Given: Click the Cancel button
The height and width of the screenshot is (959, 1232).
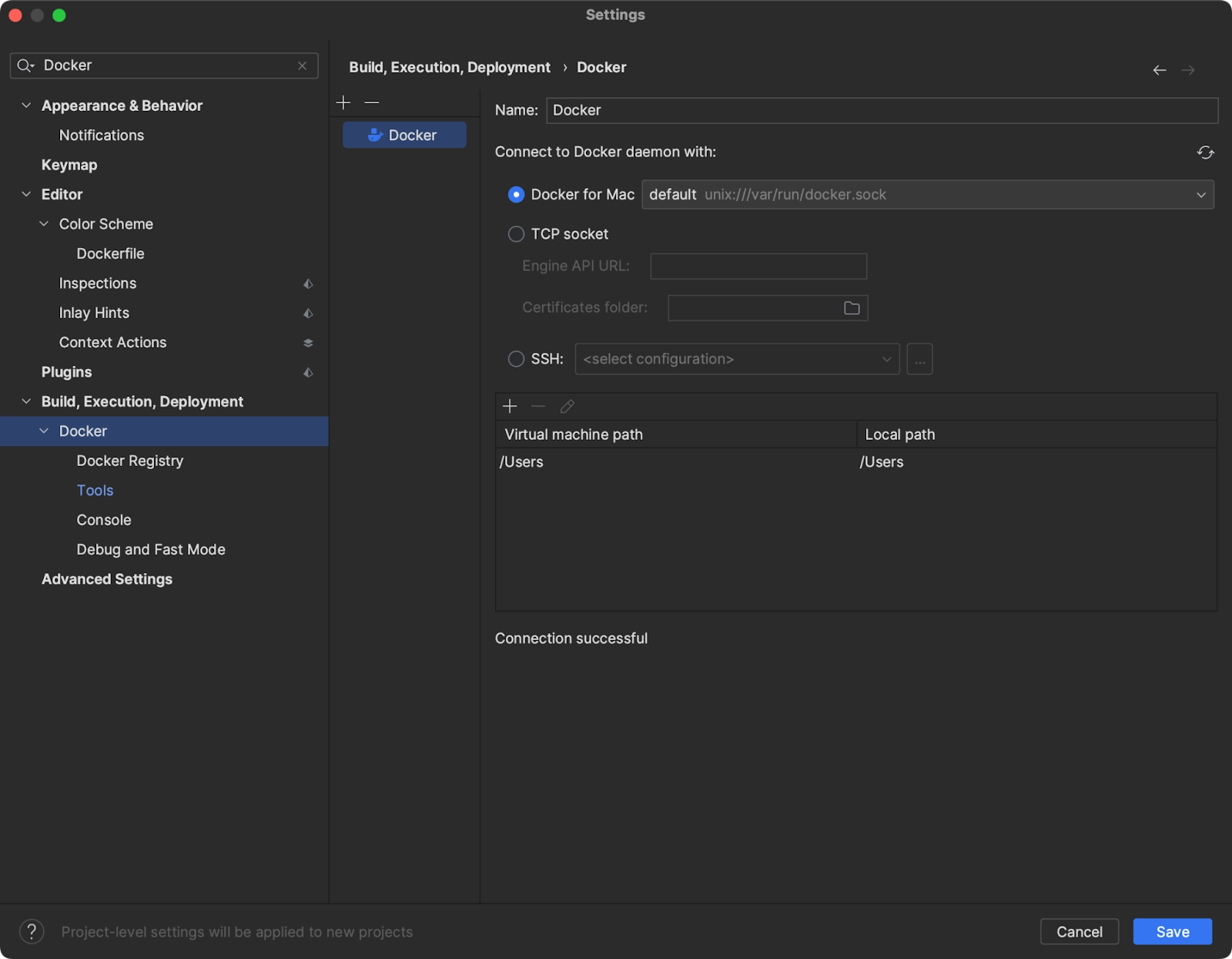Looking at the screenshot, I should click(1080, 931).
